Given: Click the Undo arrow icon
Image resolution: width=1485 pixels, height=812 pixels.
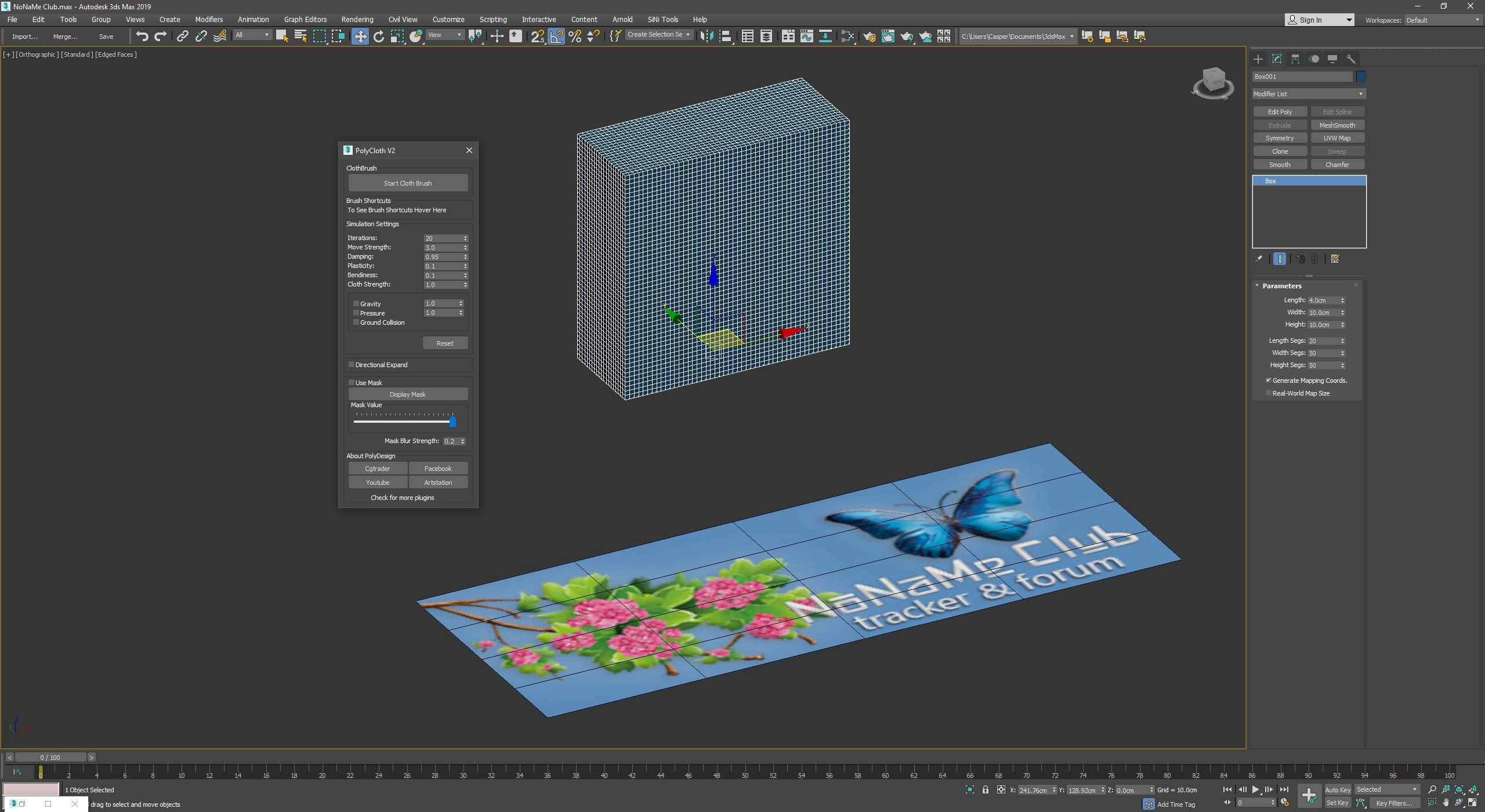Looking at the screenshot, I should pyautogui.click(x=142, y=36).
